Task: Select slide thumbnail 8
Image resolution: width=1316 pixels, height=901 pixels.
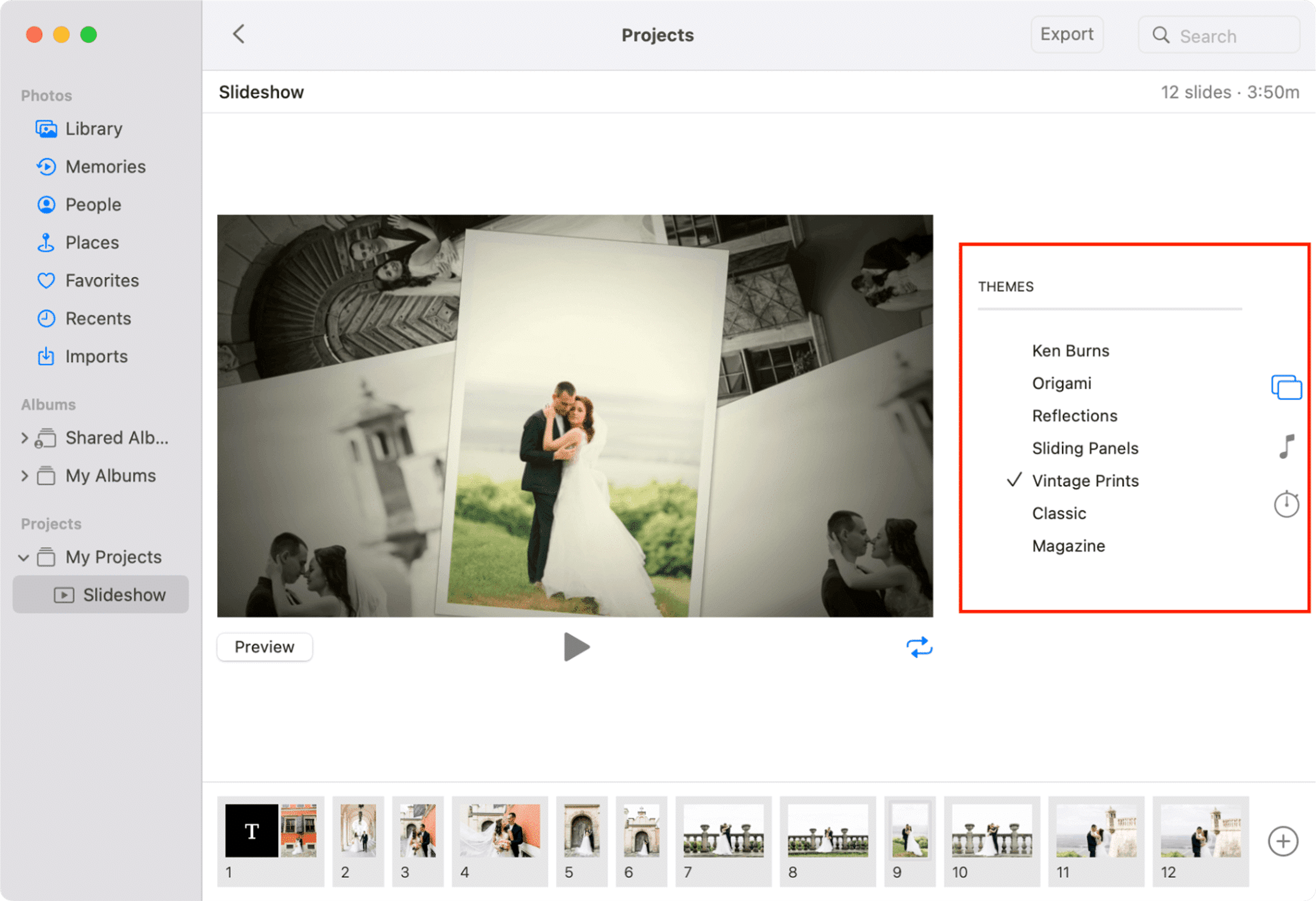Action: coord(827,841)
